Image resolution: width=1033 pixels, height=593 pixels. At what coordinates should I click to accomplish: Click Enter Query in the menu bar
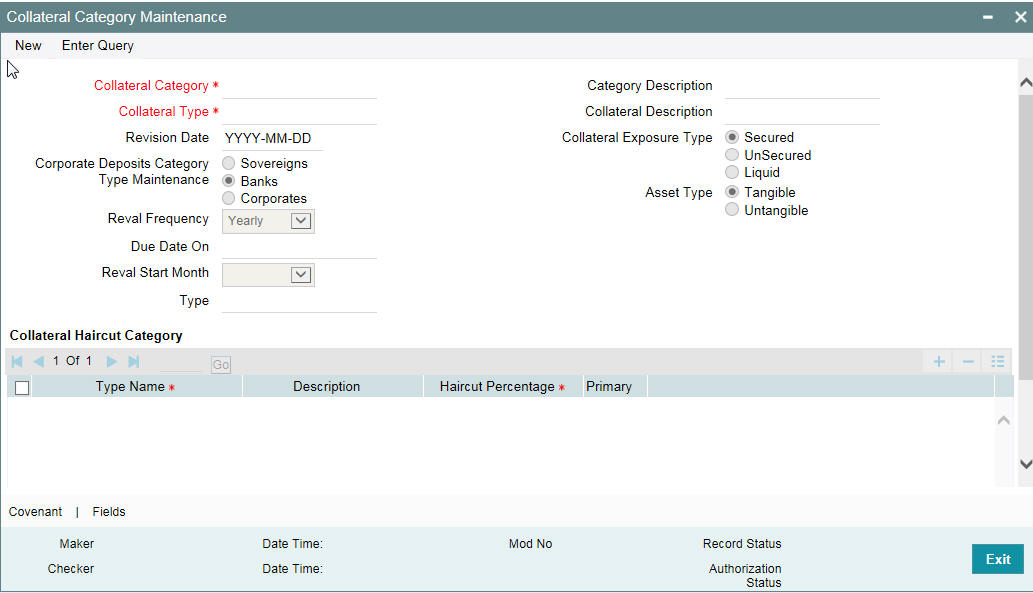98,45
